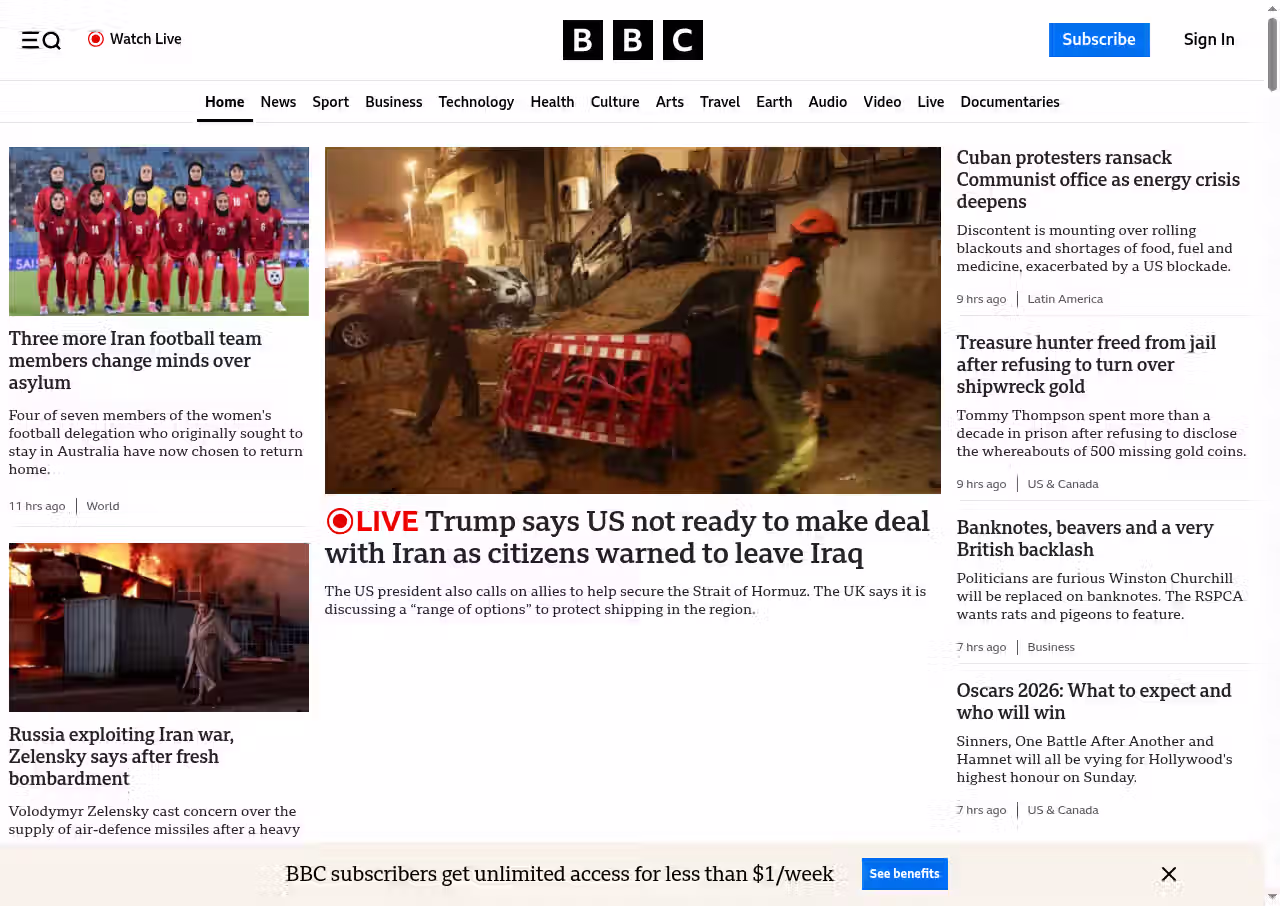The height and width of the screenshot is (906, 1280).
Task: Read Cuban protesters ransack Communist office story
Action: tap(1097, 180)
